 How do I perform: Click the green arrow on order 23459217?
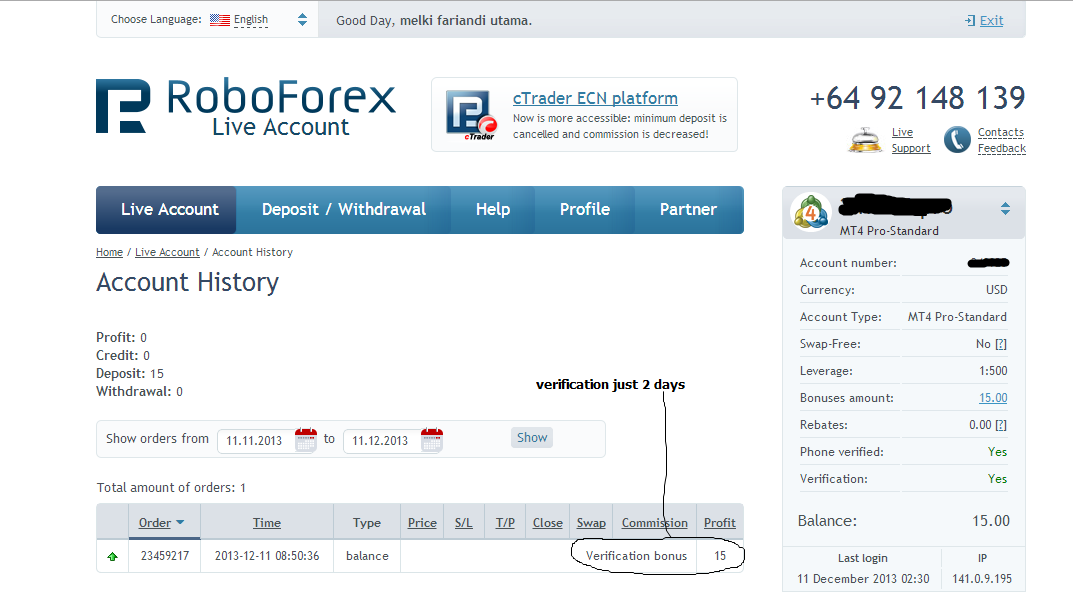pos(113,556)
